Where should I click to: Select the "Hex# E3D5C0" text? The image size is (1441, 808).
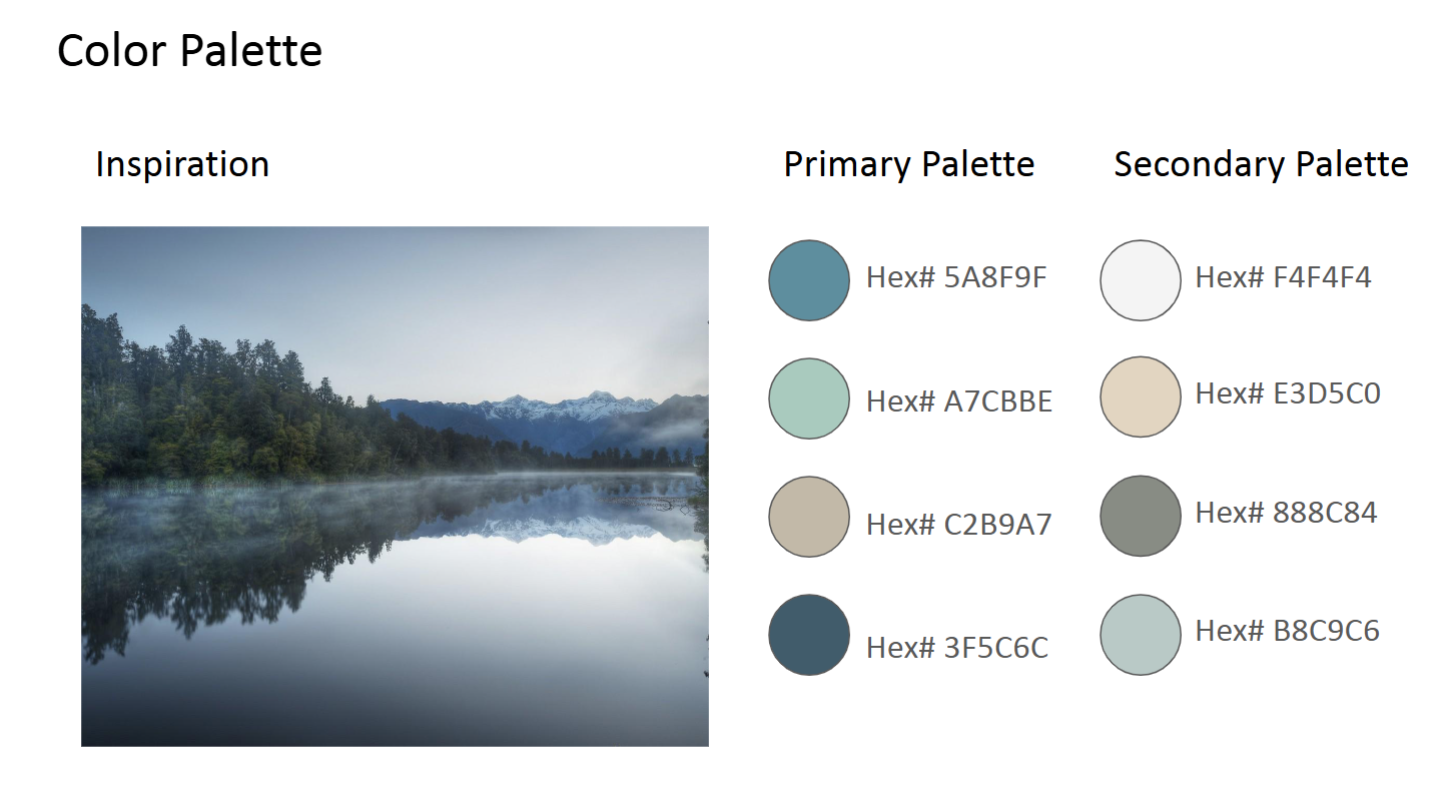1287,394
